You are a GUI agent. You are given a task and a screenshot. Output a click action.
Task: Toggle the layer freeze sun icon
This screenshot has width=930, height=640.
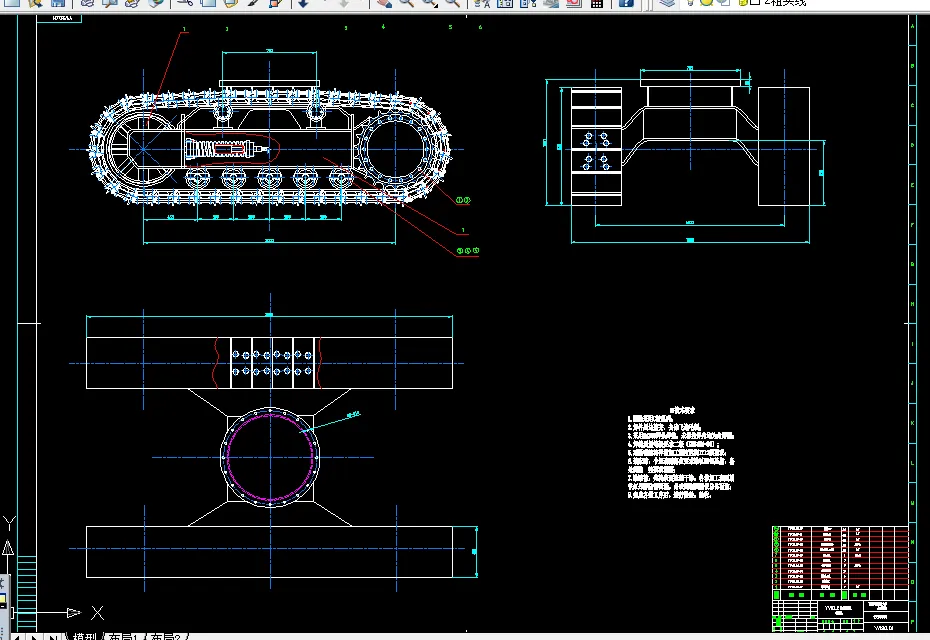tap(706, 2)
